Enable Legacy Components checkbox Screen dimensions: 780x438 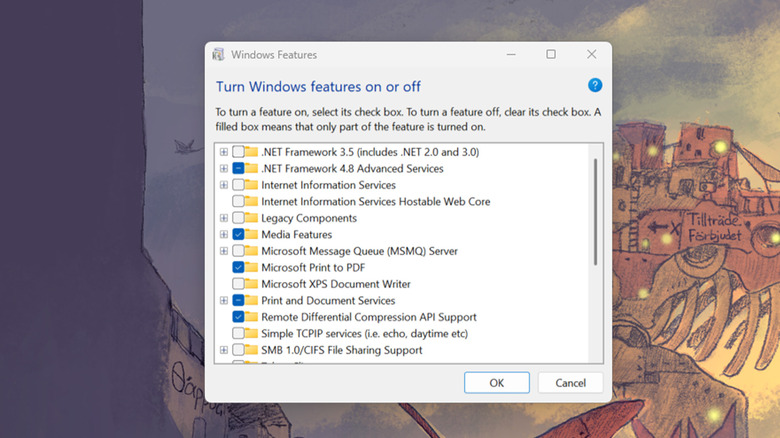click(238, 218)
